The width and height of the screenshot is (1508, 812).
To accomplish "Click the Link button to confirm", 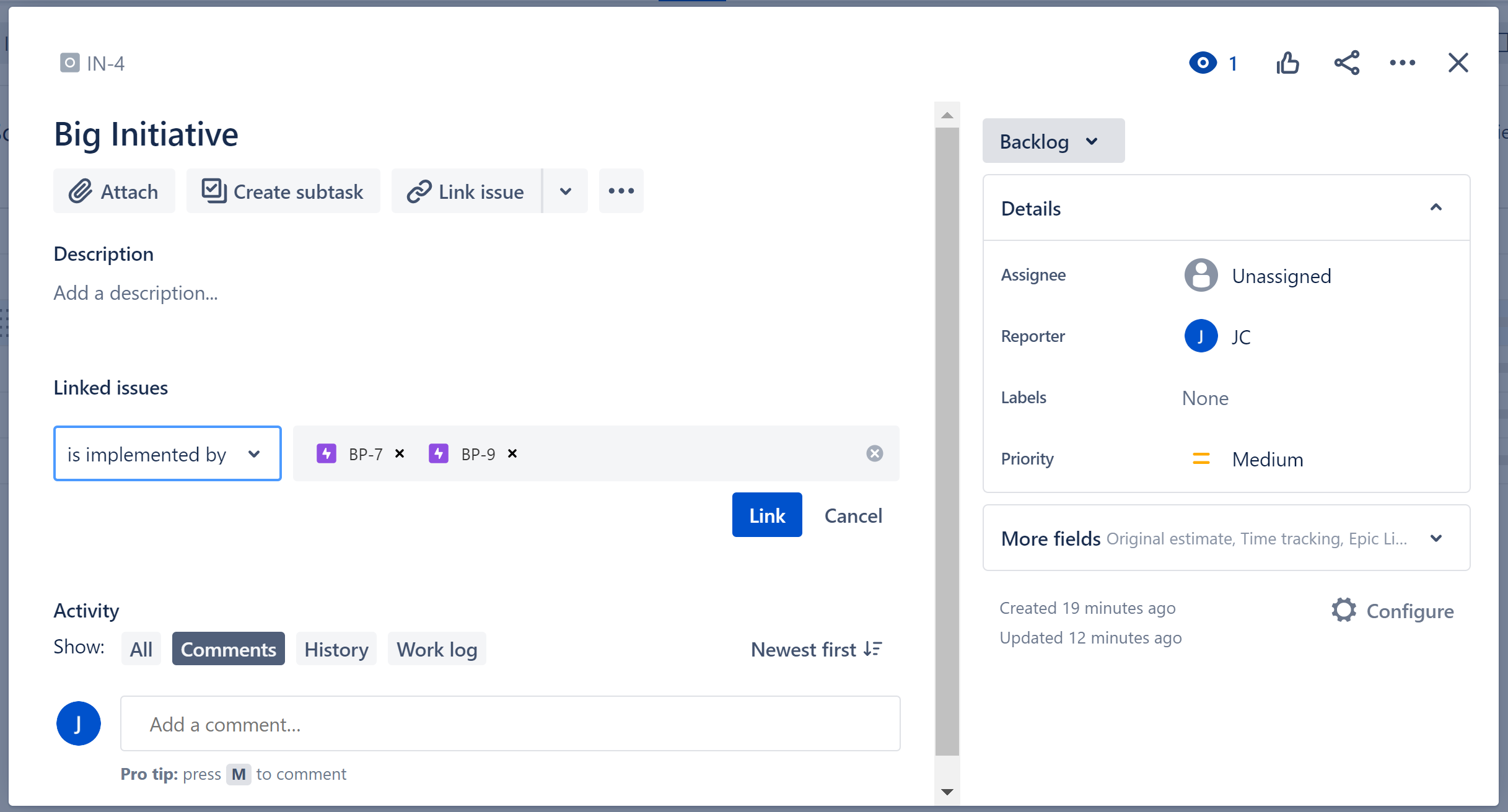I will coord(767,516).
